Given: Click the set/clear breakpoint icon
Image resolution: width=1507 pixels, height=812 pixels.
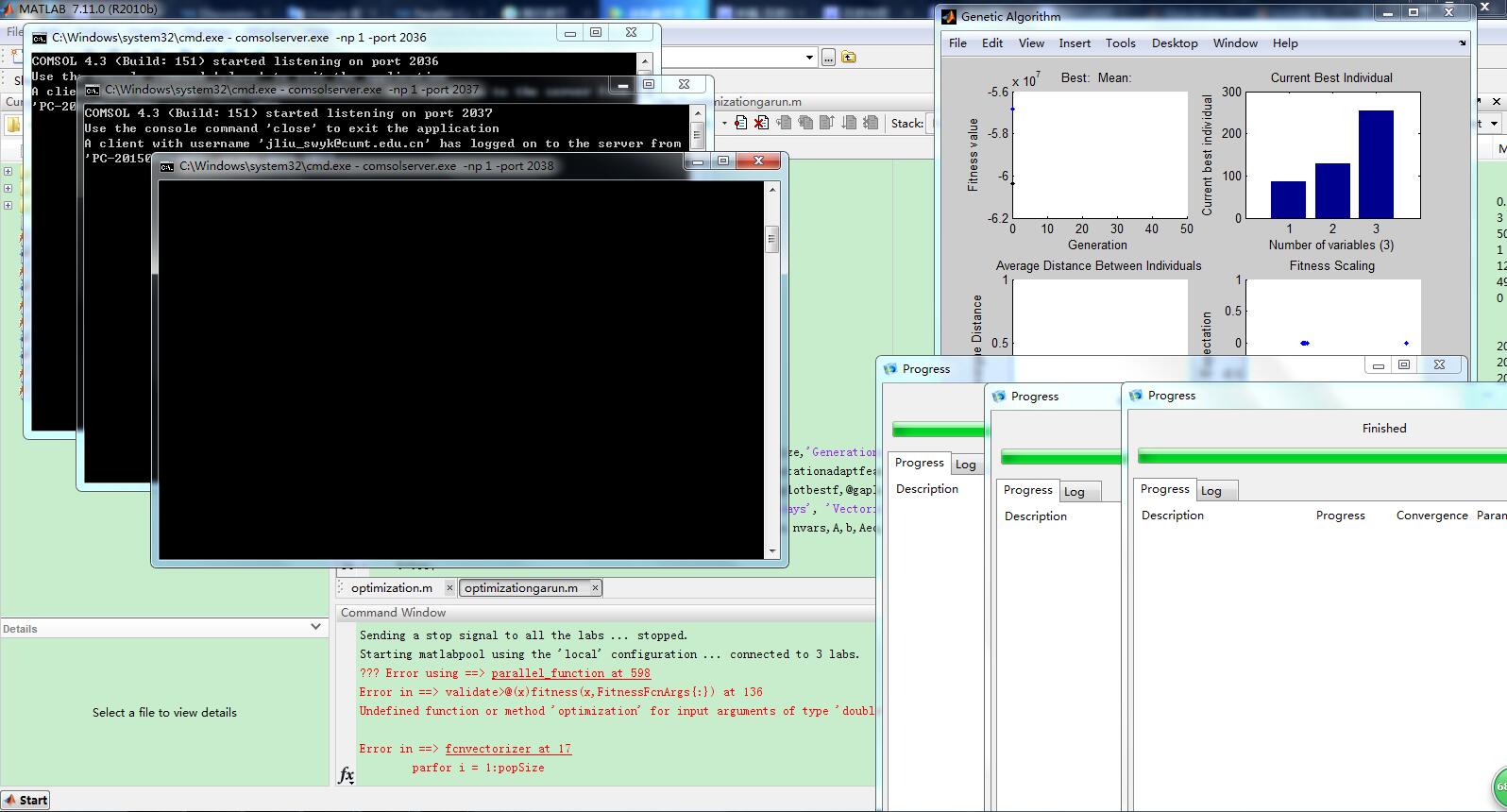Looking at the screenshot, I should [740, 123].
